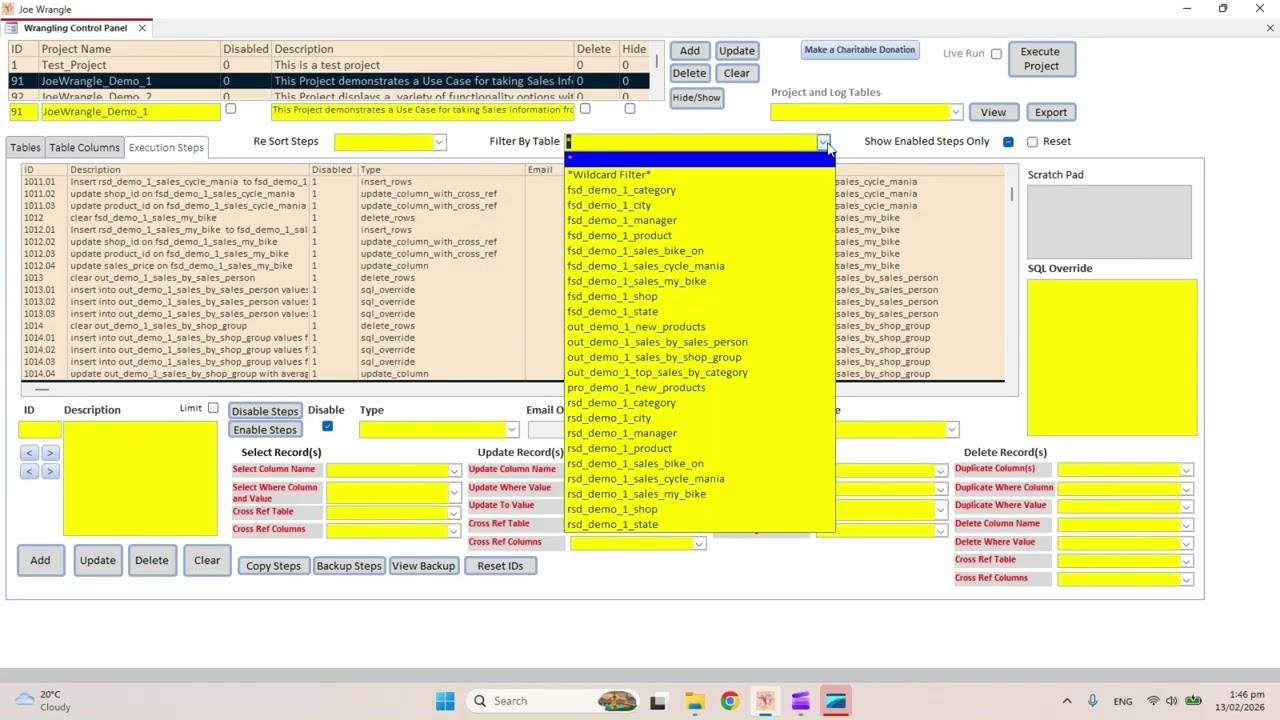This screenshot has height=720, width=1280.
Task: Click into the Scratch Pad box
Action: pyautogui.click(x=1109, y=221)
